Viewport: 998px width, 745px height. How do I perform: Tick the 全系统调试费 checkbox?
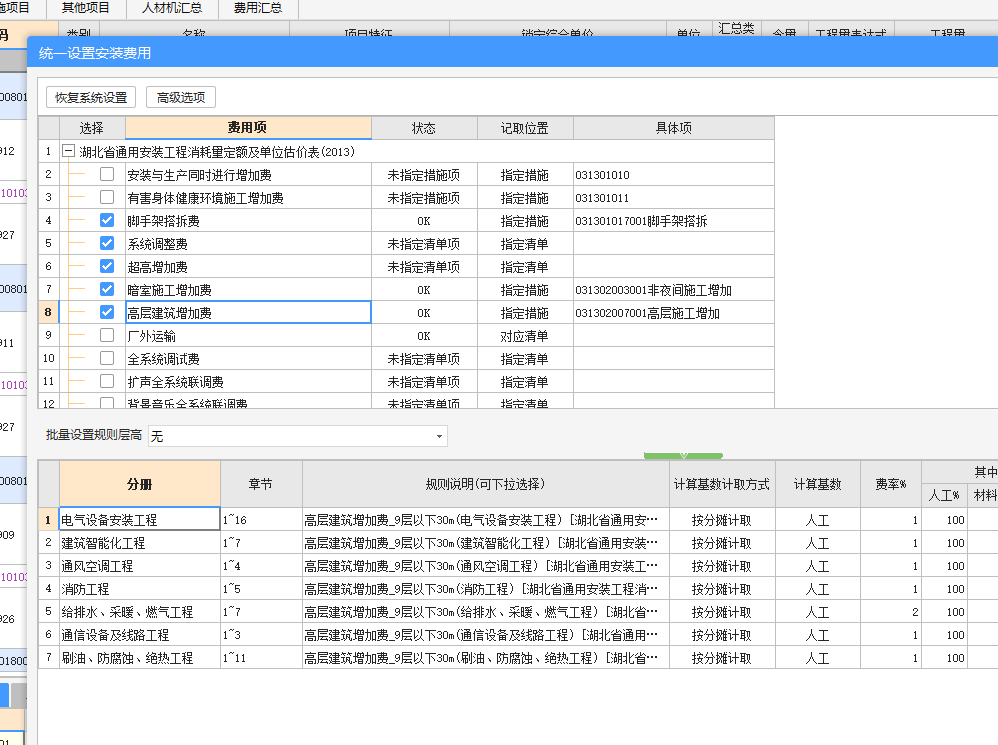[107, 358]
